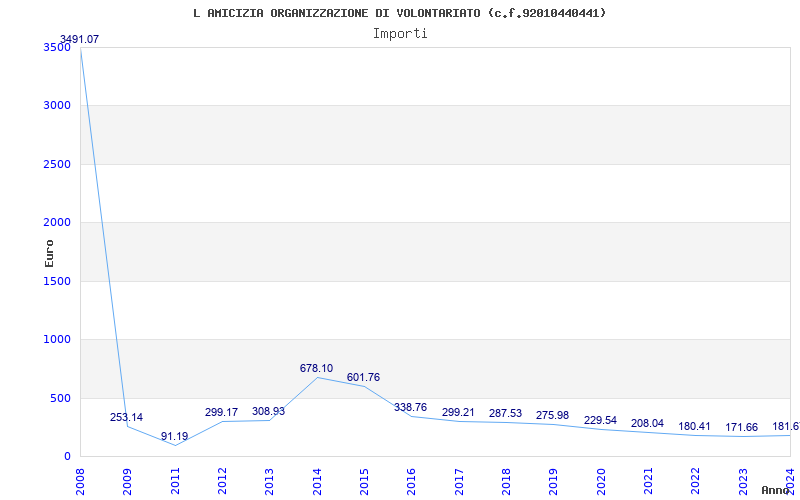Click the x-axis year 2015
800x500 pixels.
point(364,482)
